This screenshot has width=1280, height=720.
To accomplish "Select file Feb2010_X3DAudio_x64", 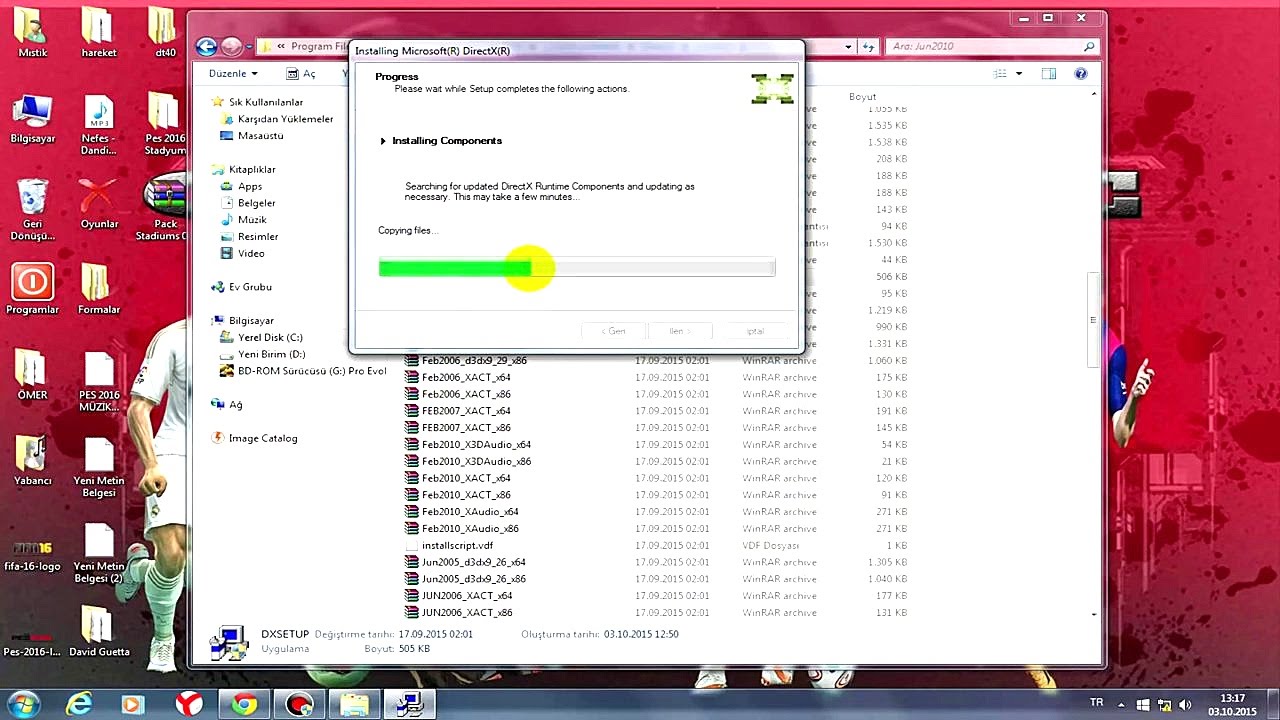I will tap(476, 445).
